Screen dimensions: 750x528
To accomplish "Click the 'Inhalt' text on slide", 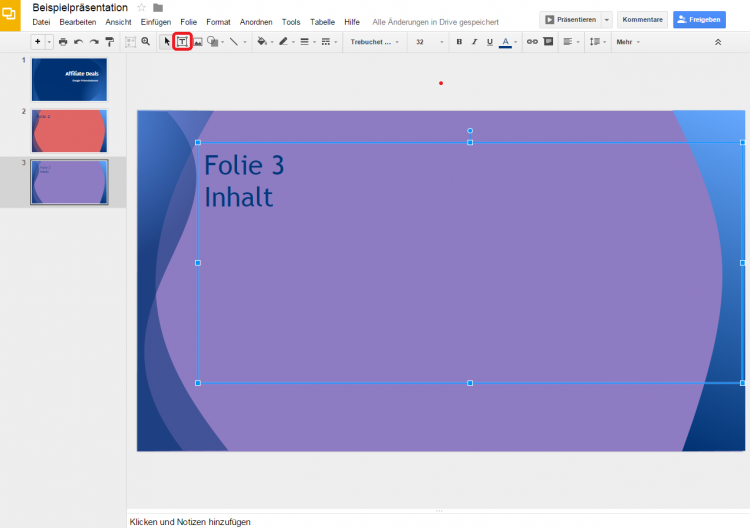I will pos(239,197).
